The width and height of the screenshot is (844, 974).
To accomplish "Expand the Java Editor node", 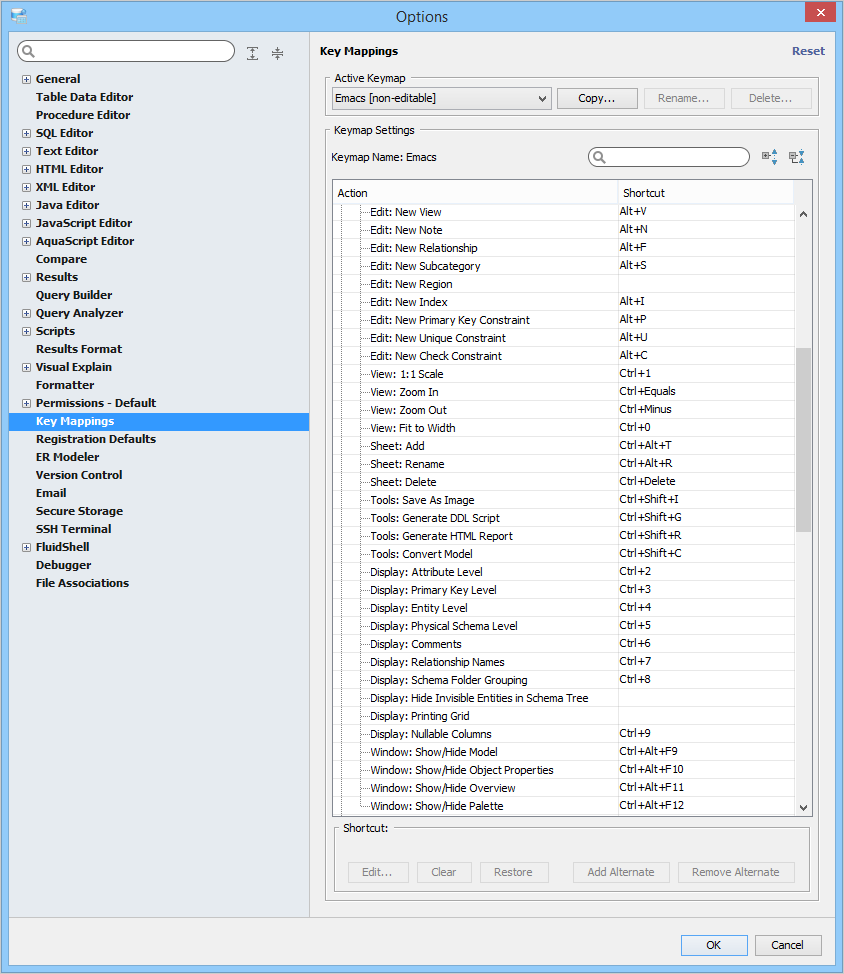I will tap(26, 206).
